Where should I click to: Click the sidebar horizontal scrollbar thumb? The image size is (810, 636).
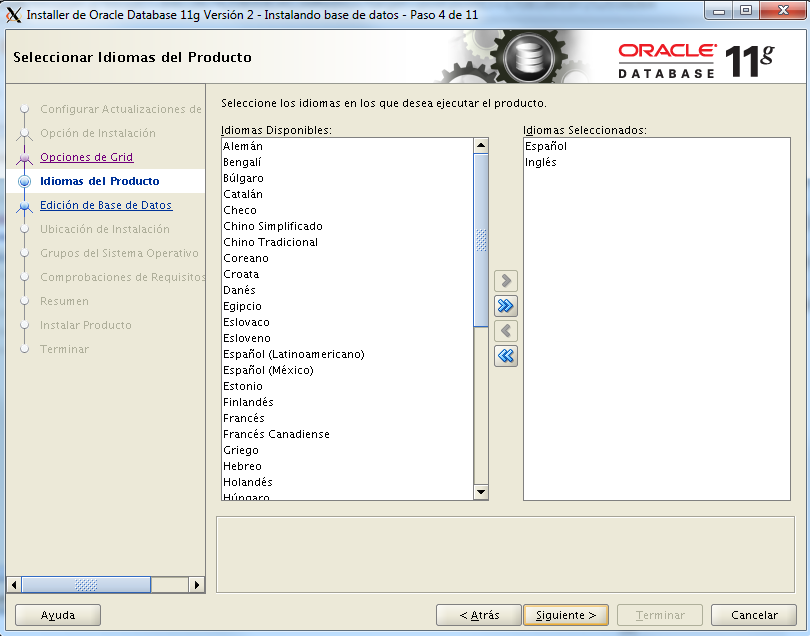(86, 585)
